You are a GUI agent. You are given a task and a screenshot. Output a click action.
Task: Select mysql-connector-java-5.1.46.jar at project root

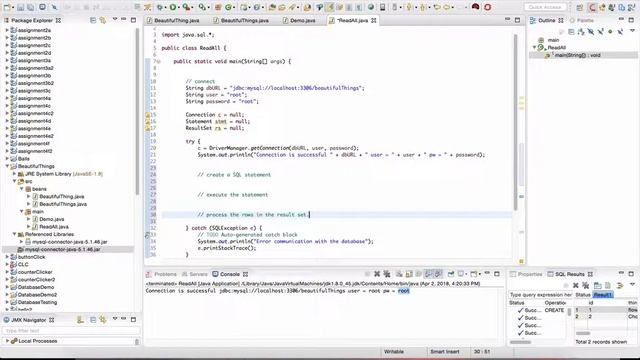62,249
